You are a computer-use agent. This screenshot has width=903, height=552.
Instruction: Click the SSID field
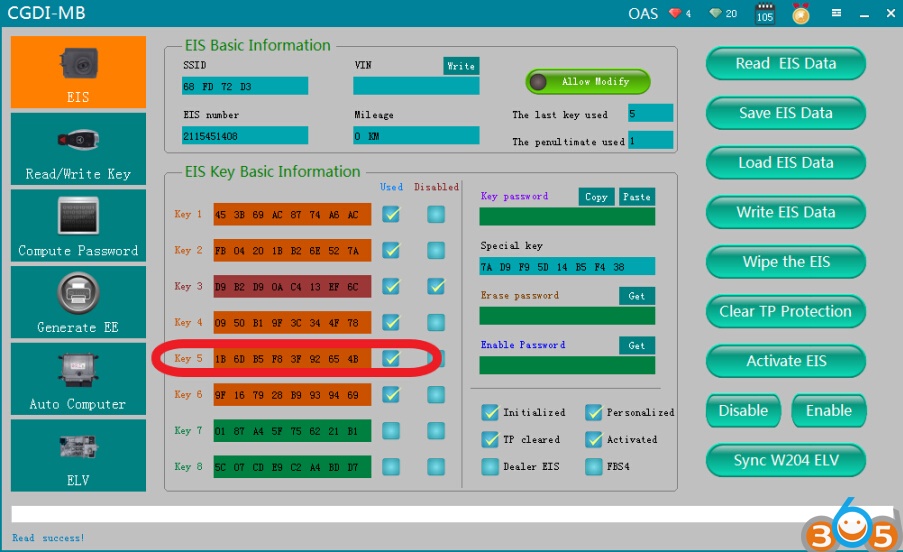(245, 86)
